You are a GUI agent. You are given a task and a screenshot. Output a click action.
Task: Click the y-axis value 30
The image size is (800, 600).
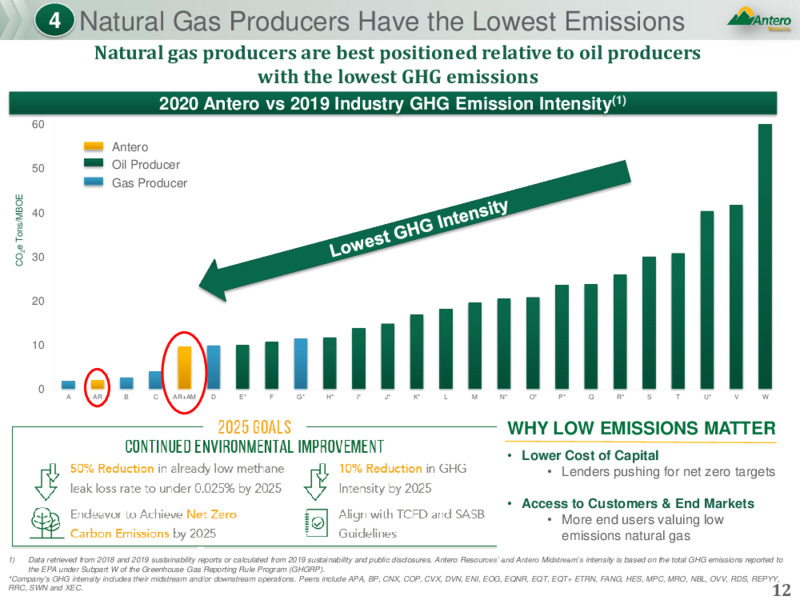(38, 257)
